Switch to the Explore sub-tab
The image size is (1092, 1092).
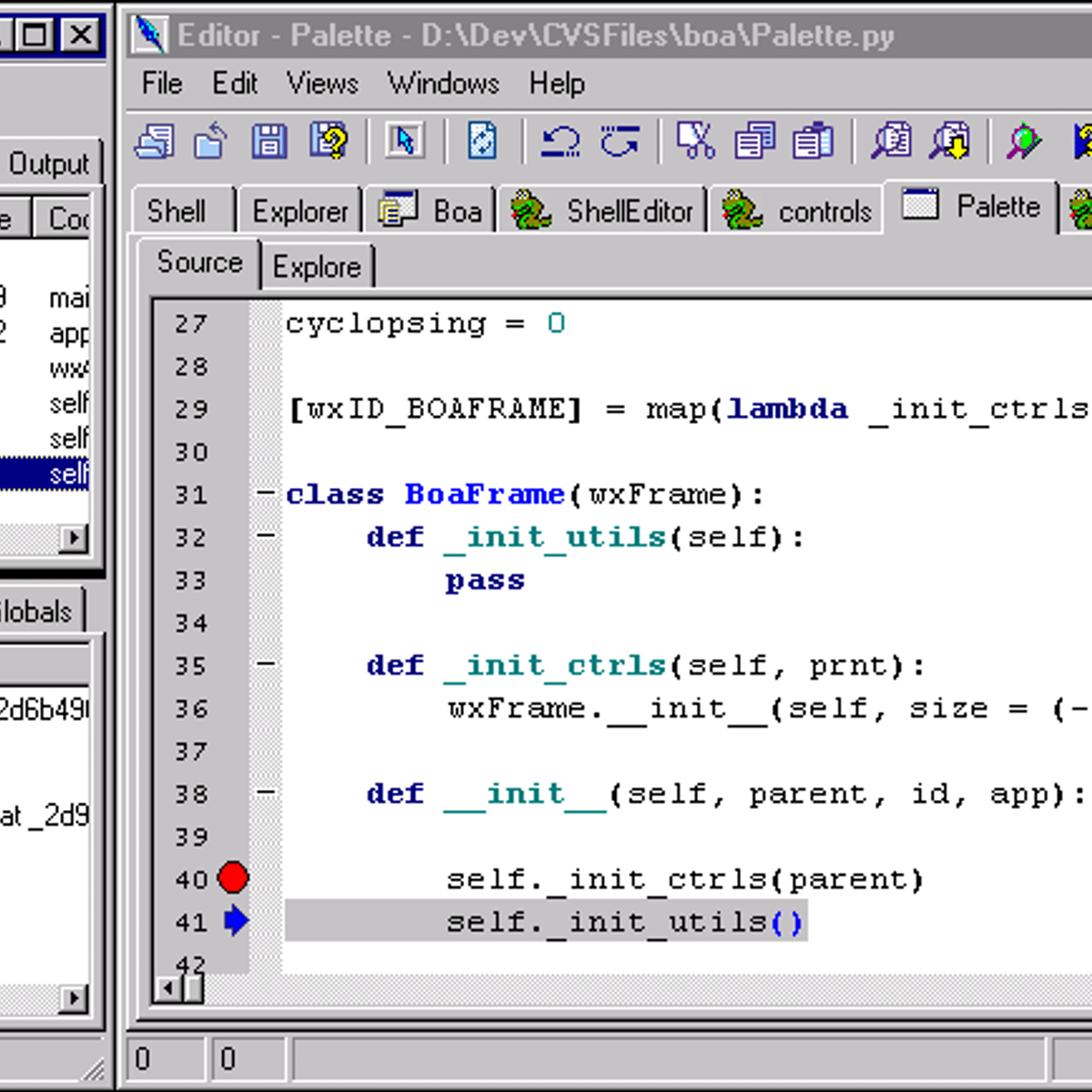point(318,266)
